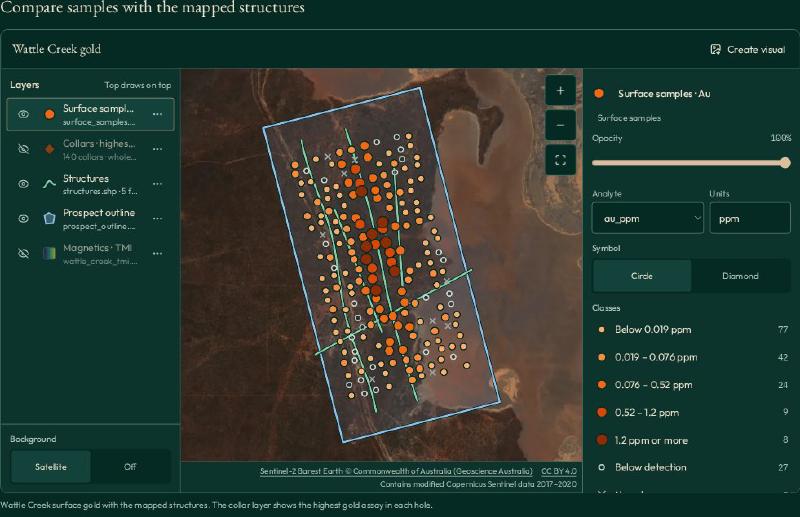This screenshot has width=800, height=517.
Task: Select the Circle symbol option
Action: (641, 276)
